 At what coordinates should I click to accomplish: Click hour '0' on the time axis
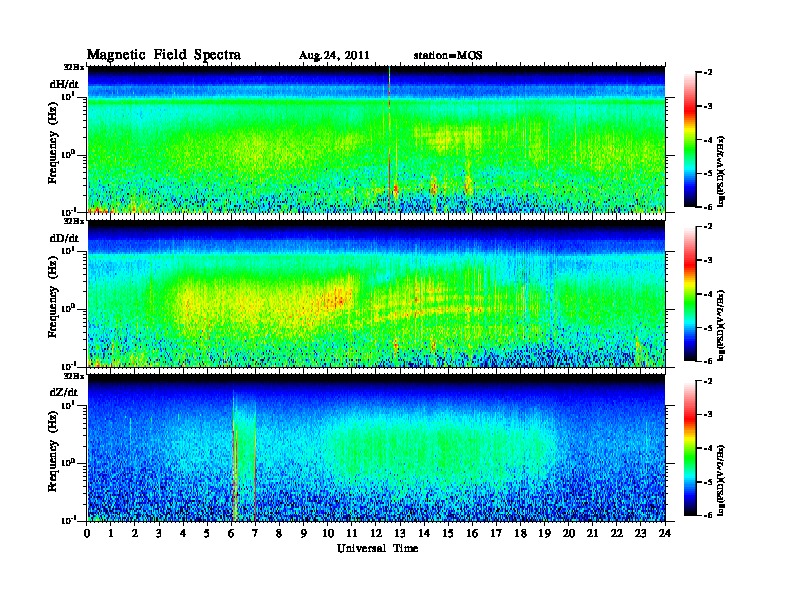coord(87,534)
